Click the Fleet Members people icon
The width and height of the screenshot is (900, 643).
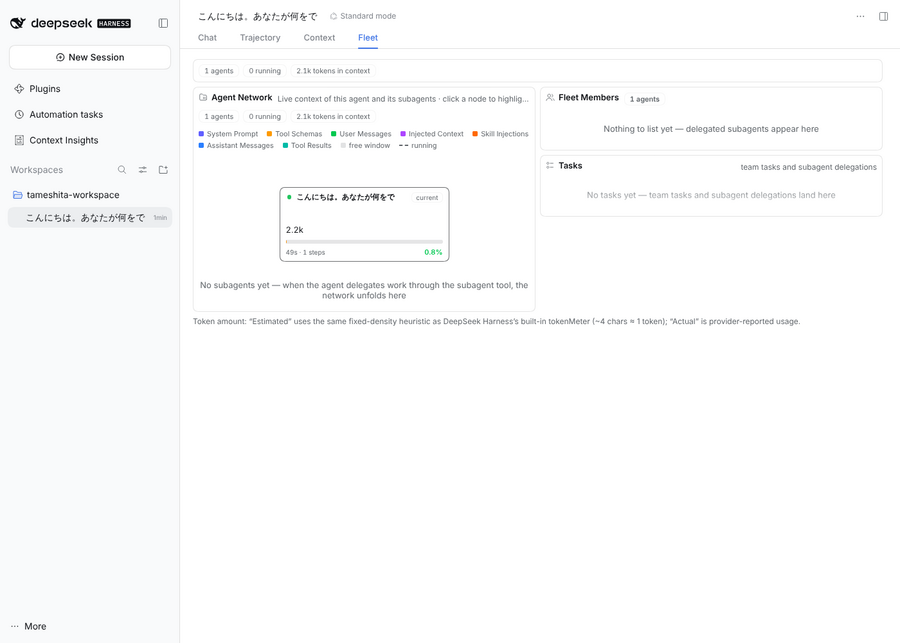[x=550, y=98]
